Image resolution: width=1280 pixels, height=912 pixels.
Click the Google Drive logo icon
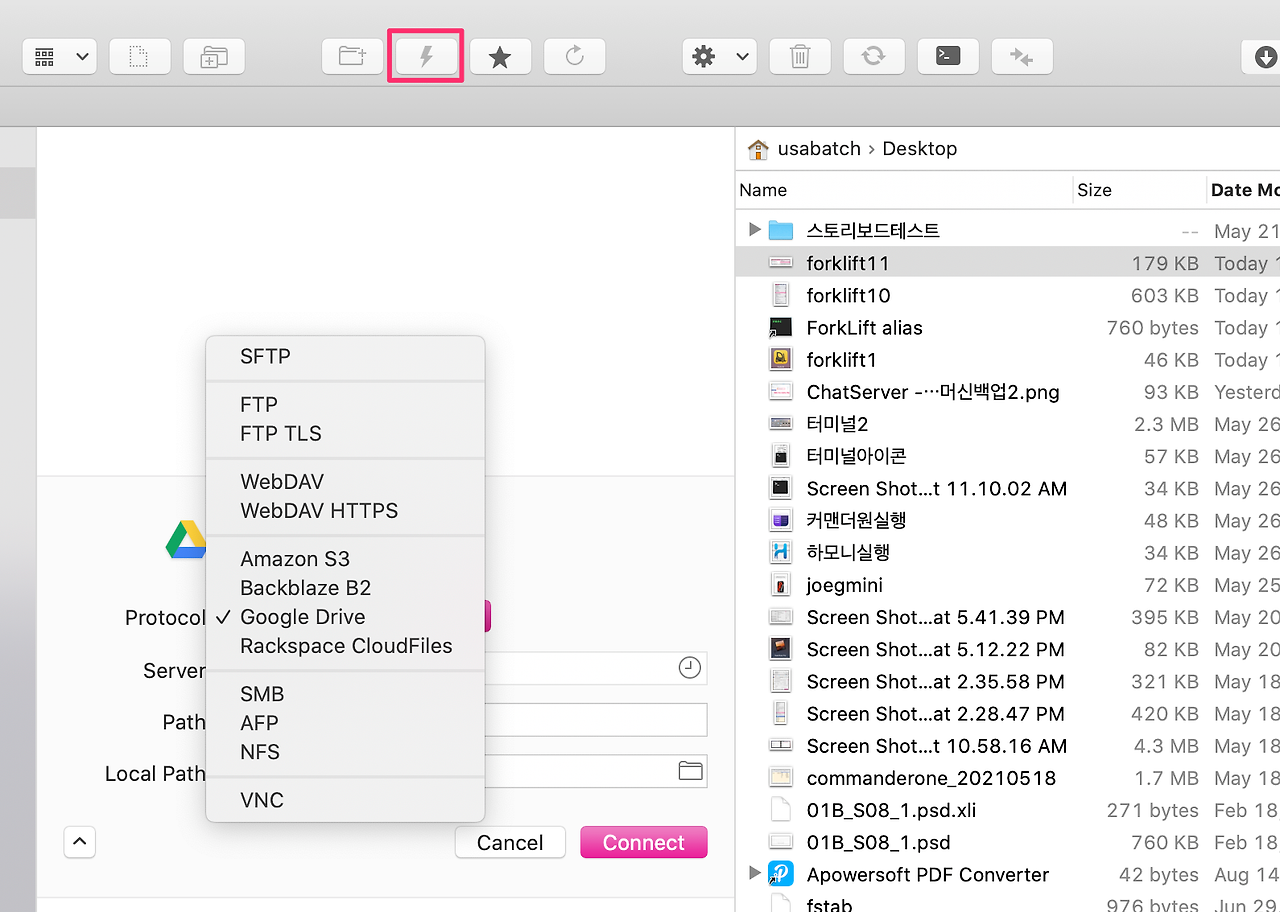pos(186,539)
